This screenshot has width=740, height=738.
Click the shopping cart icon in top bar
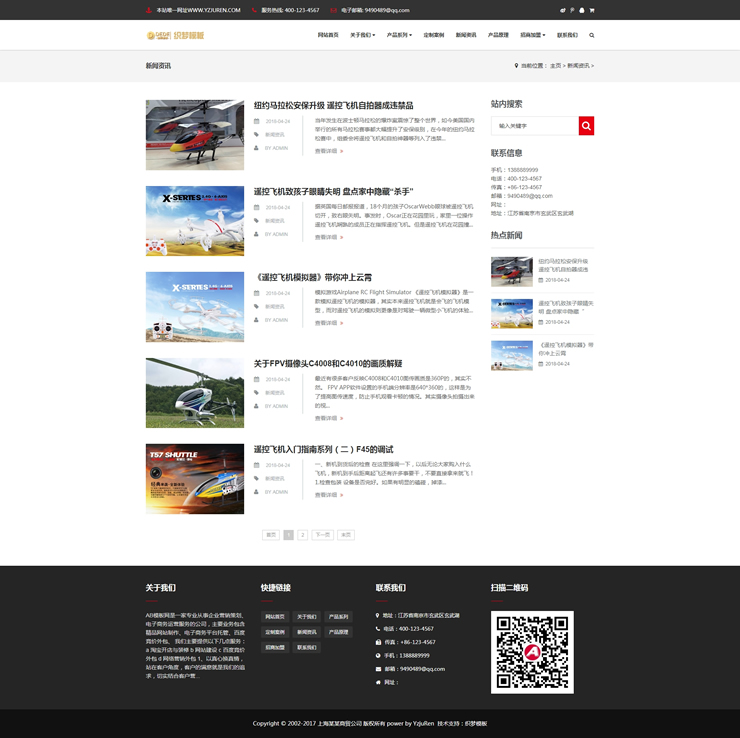(592, 10)
